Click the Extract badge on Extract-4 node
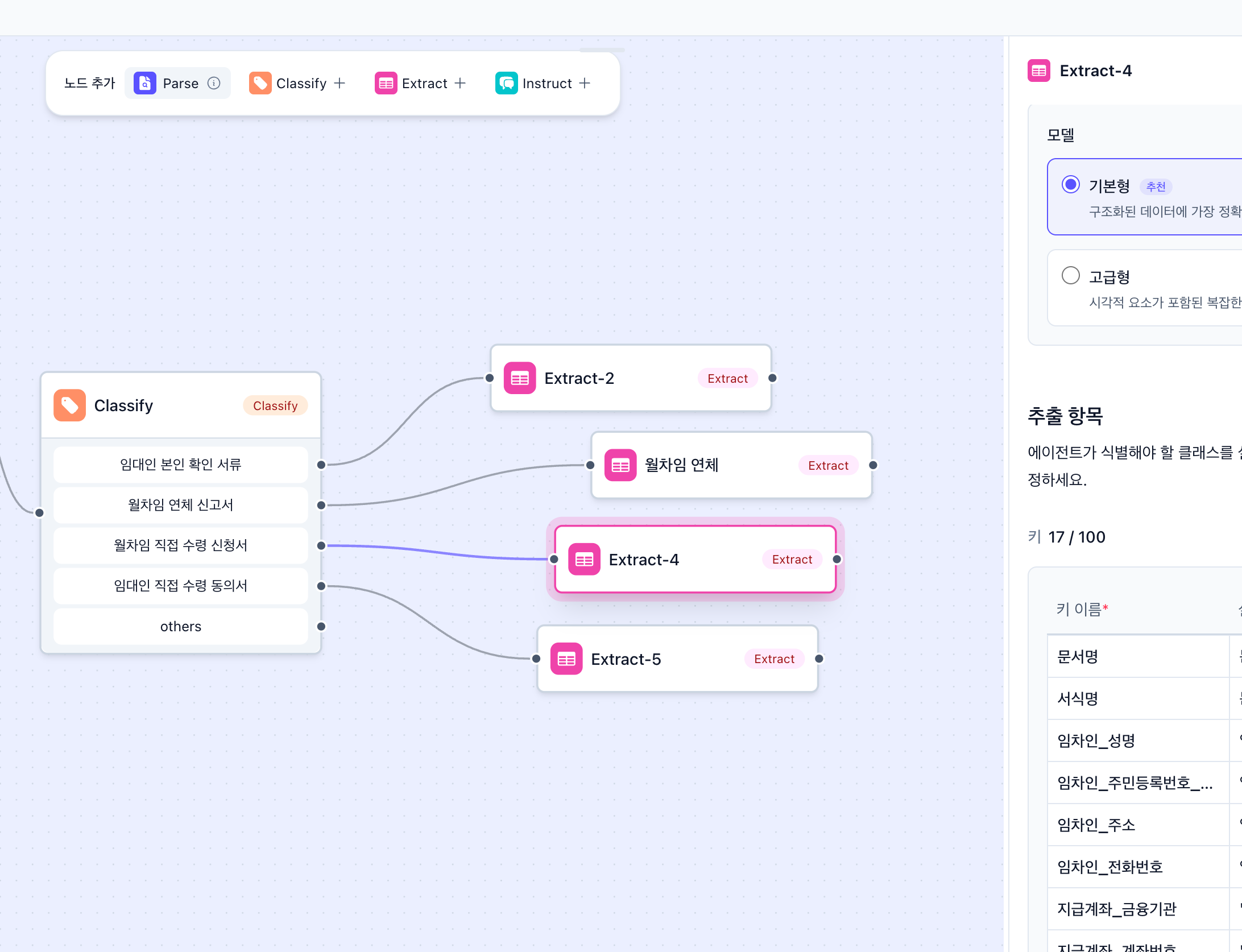 click(792, 560)
